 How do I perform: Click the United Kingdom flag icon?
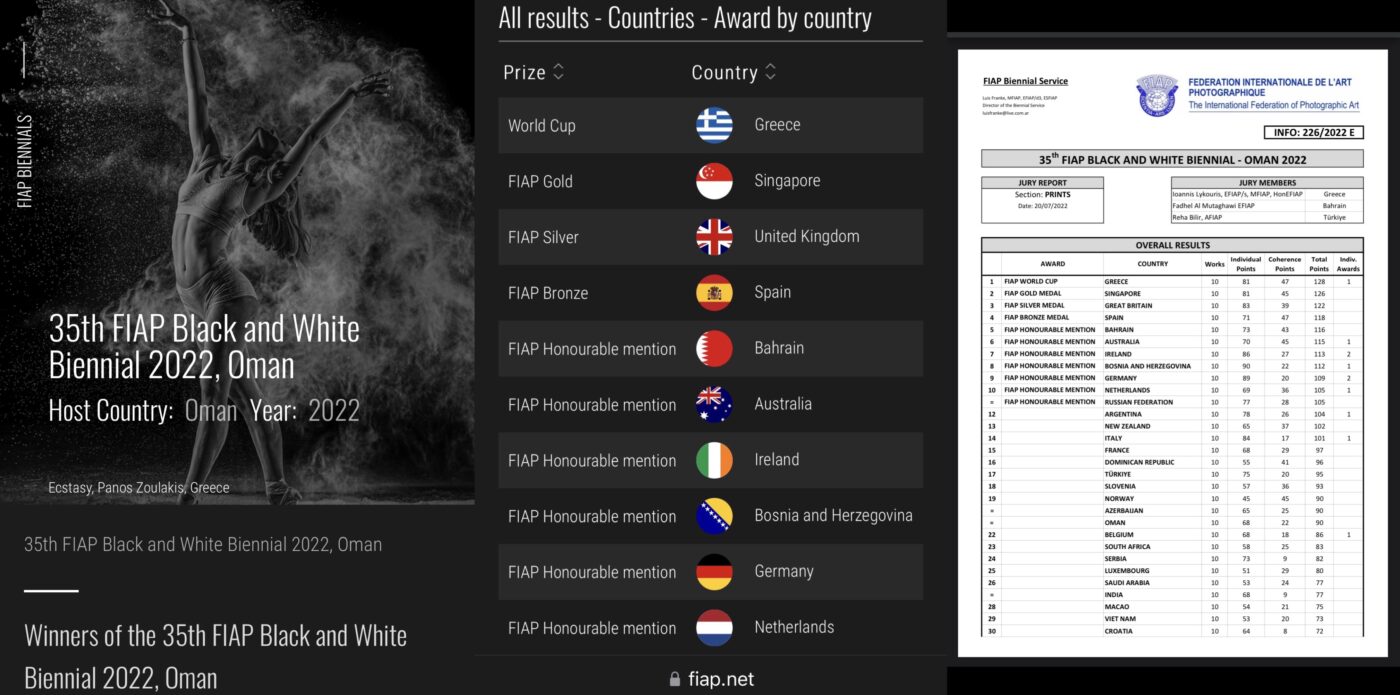[x=714, y=237]
